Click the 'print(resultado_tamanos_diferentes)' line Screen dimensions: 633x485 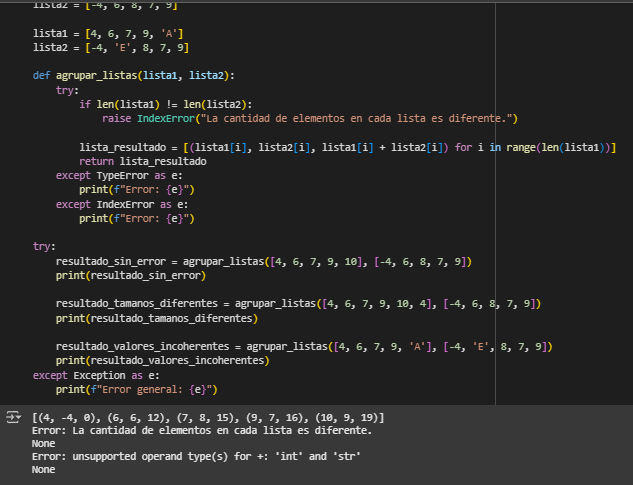tap(157, 319)
